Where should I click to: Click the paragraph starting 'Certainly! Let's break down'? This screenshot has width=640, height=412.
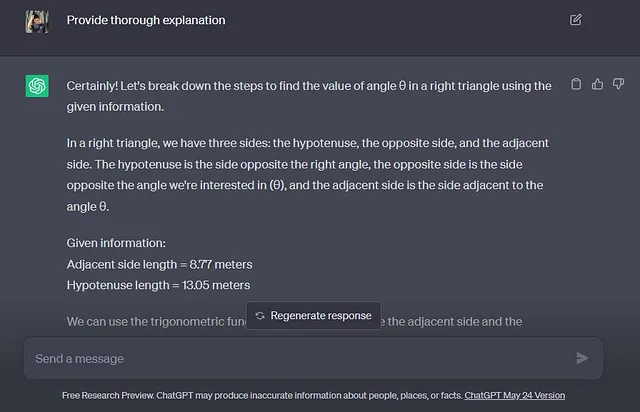click(309, 96)
